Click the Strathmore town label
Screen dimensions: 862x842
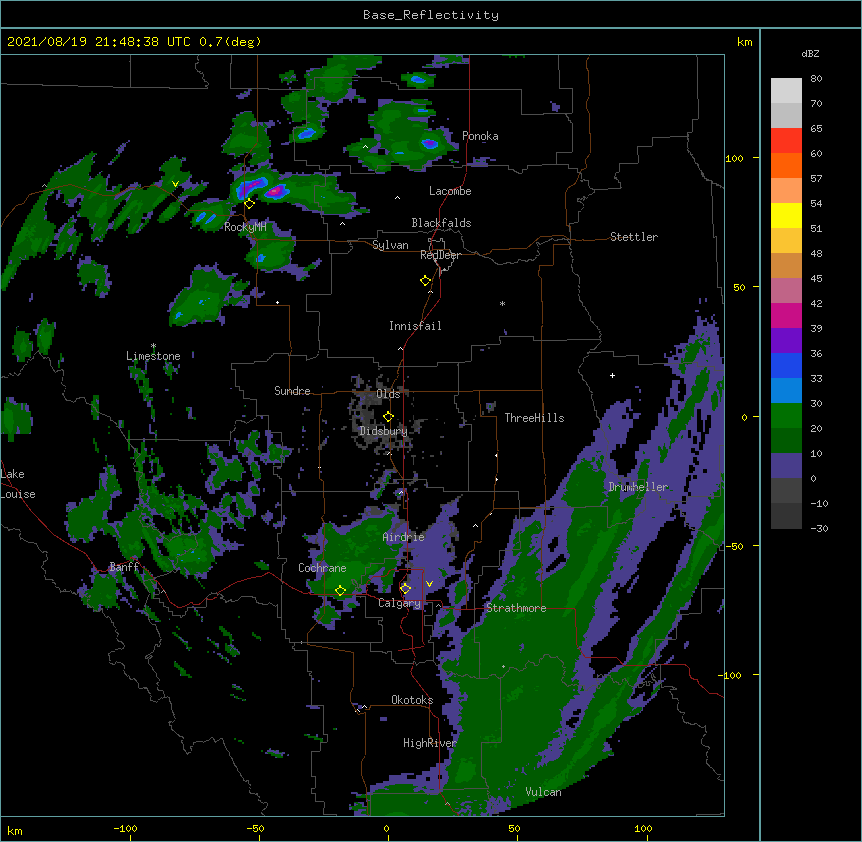516,608
